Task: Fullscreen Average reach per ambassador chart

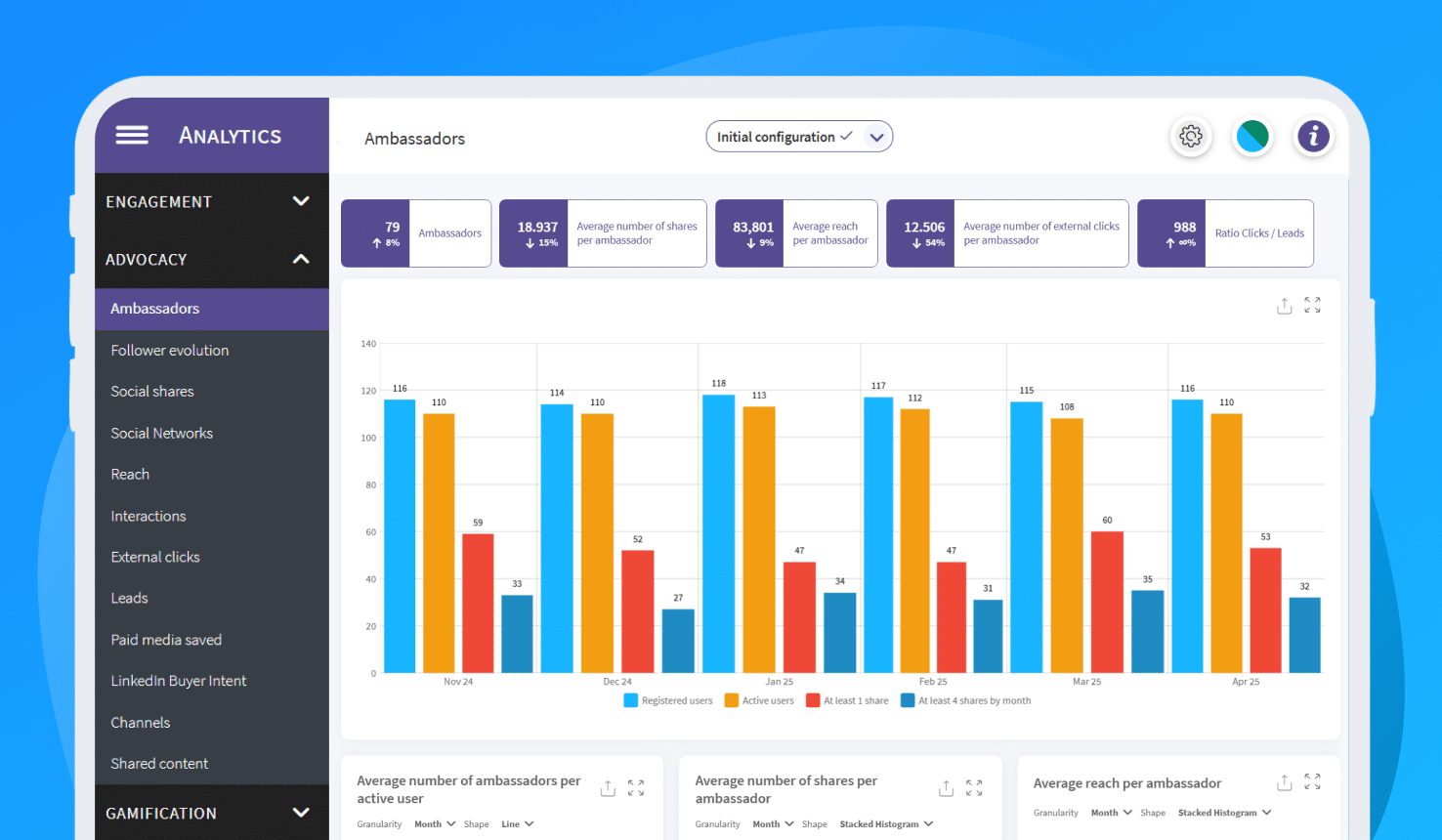Action: coord(1312,782)
